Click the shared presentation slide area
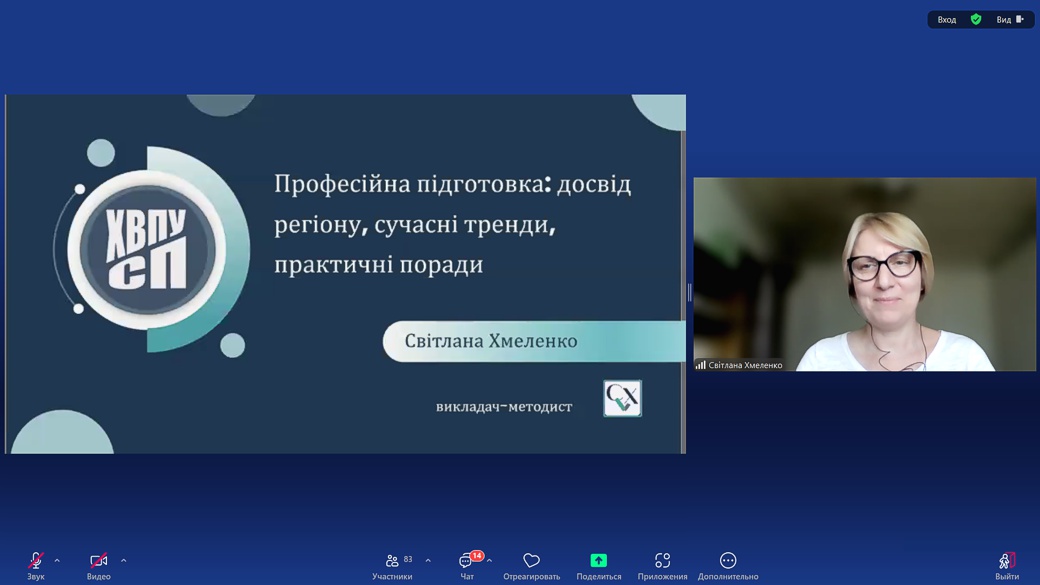The width and height of the screenshot is (1040, 585). [345, 274]
